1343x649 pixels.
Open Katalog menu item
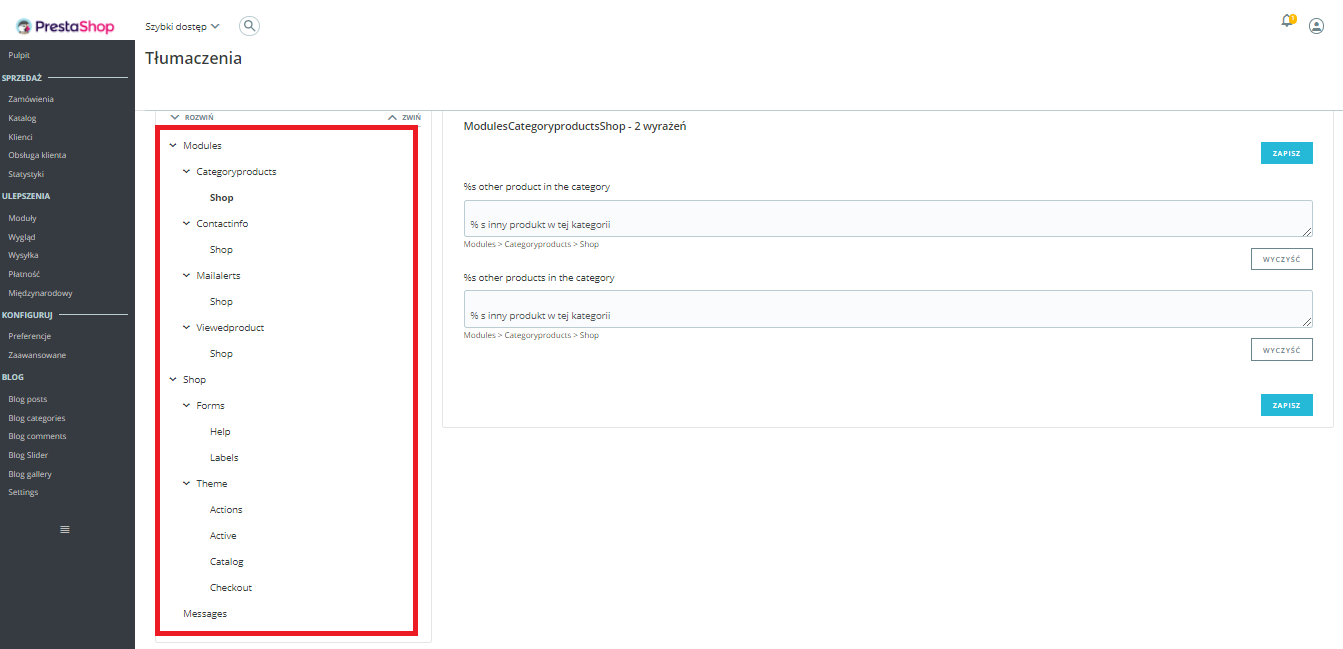pyautogui.click(x=22, y=118)
